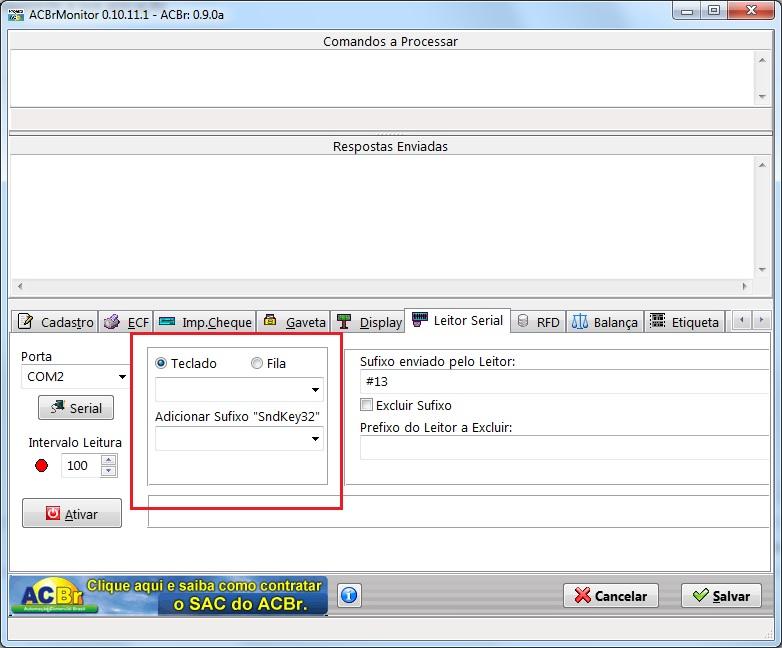Click the Intervalo Leitura value field

(x=81, y=465)
